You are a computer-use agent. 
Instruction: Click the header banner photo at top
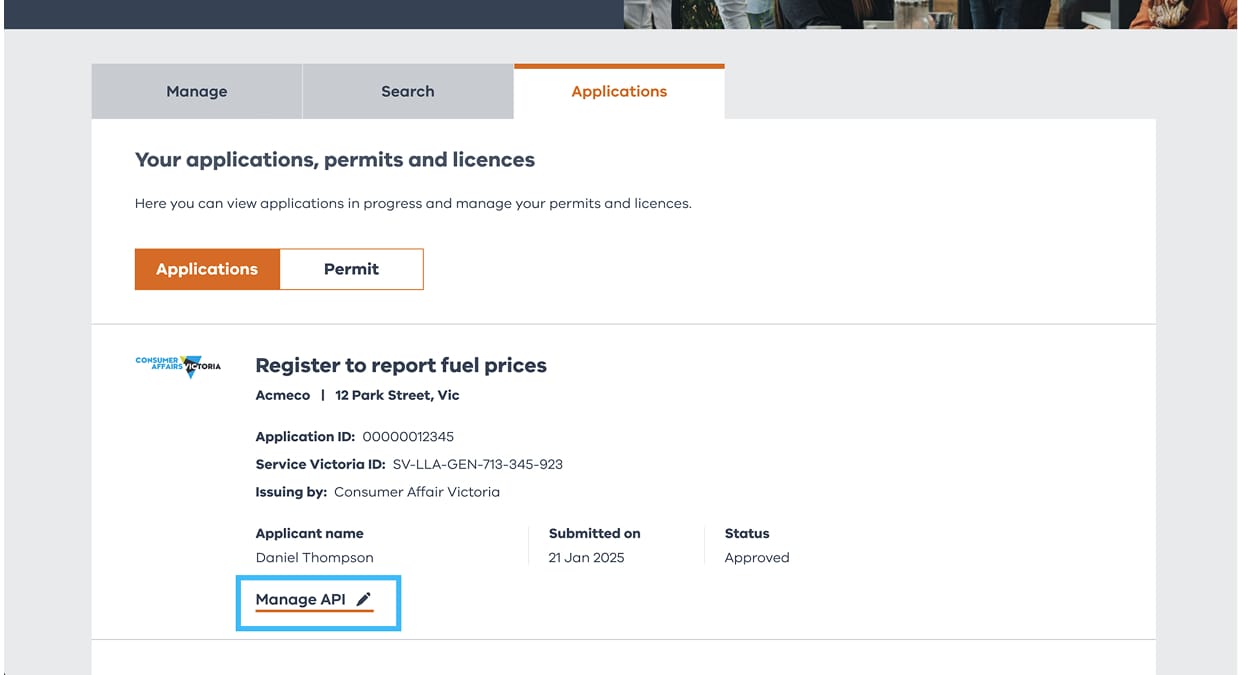(930, 13)
